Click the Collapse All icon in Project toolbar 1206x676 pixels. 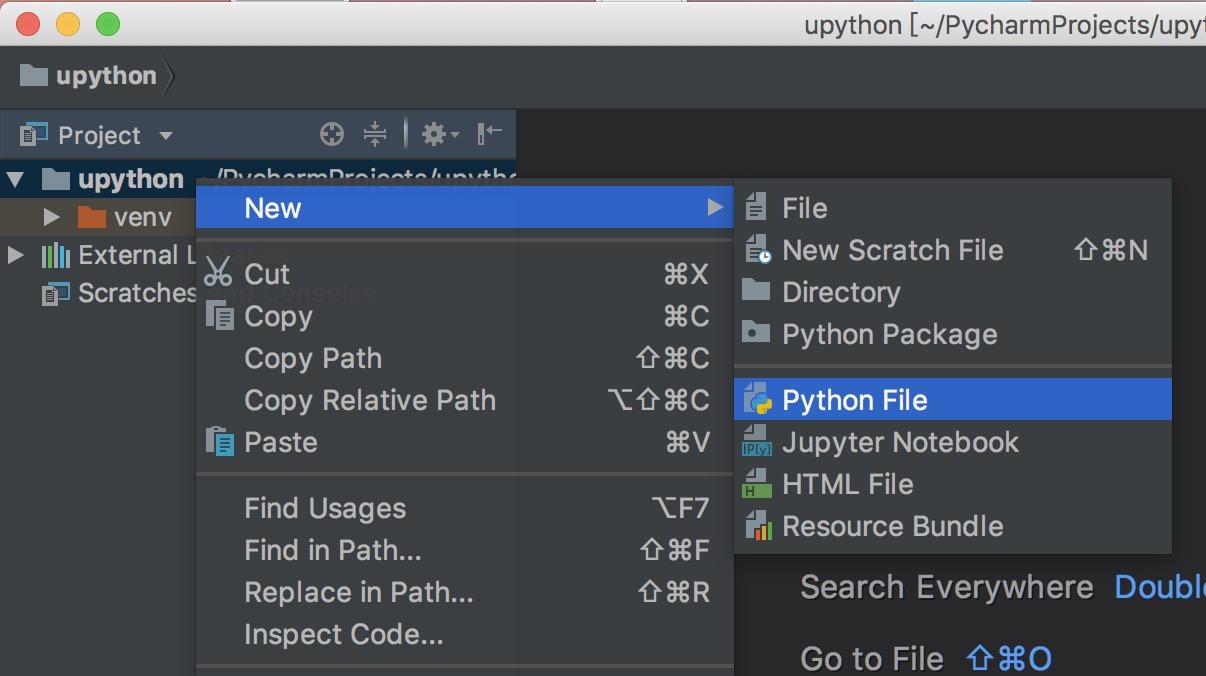point(375,133)
